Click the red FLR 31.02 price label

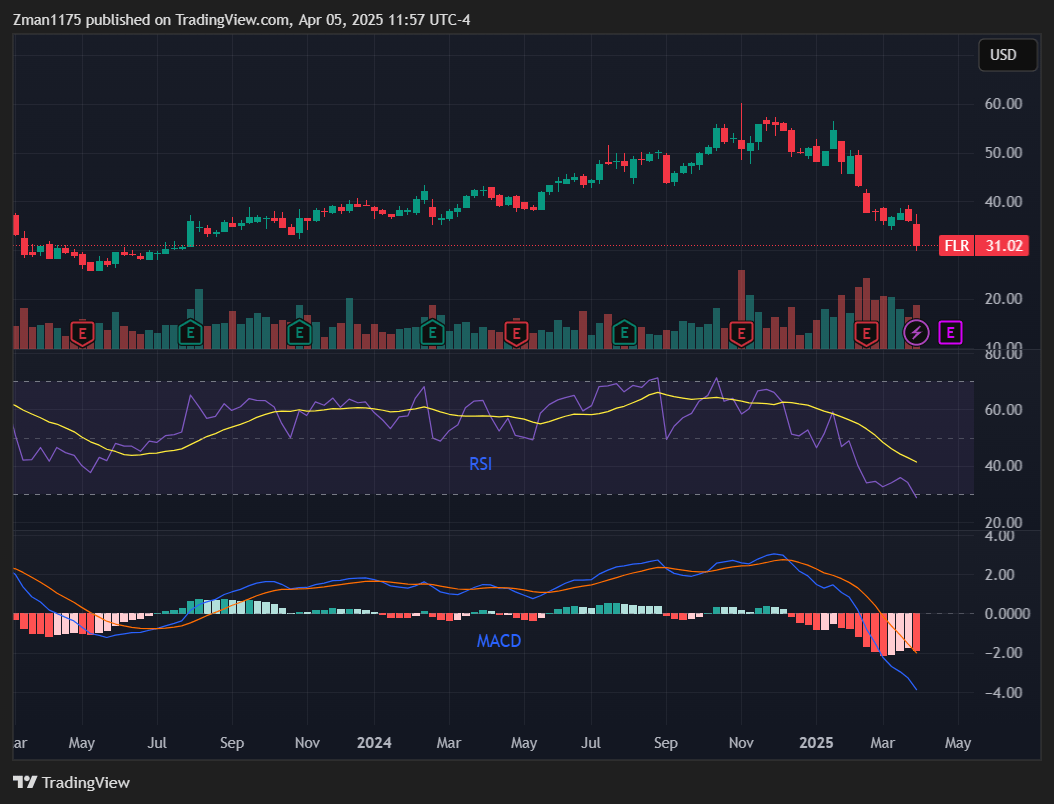click(x=983, y=245)
